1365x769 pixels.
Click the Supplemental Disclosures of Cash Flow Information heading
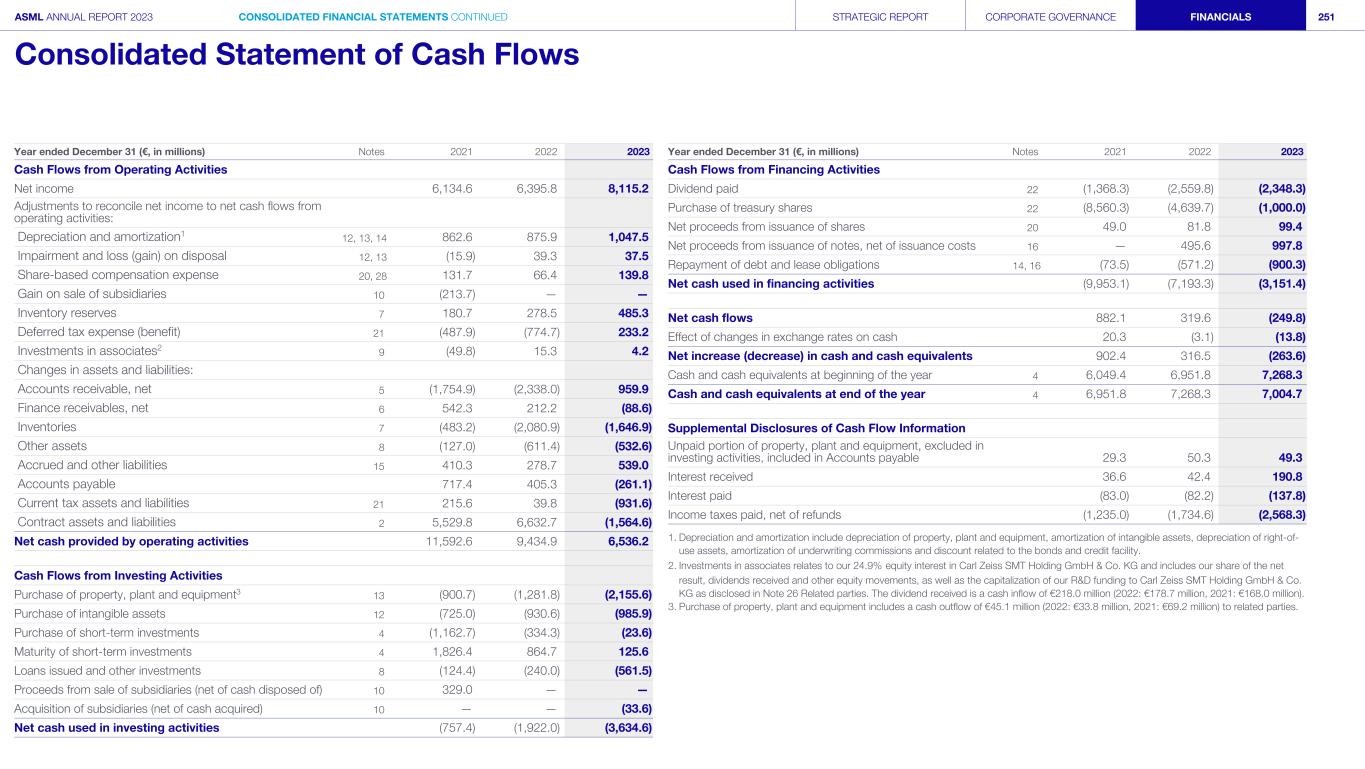(817, 428)
